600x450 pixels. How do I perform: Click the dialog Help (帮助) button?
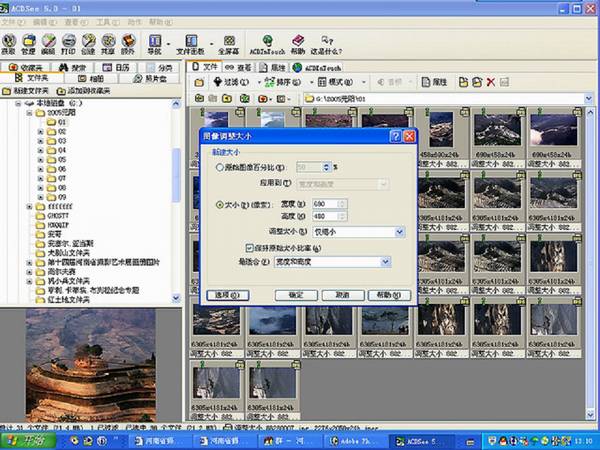click(389, 295)
